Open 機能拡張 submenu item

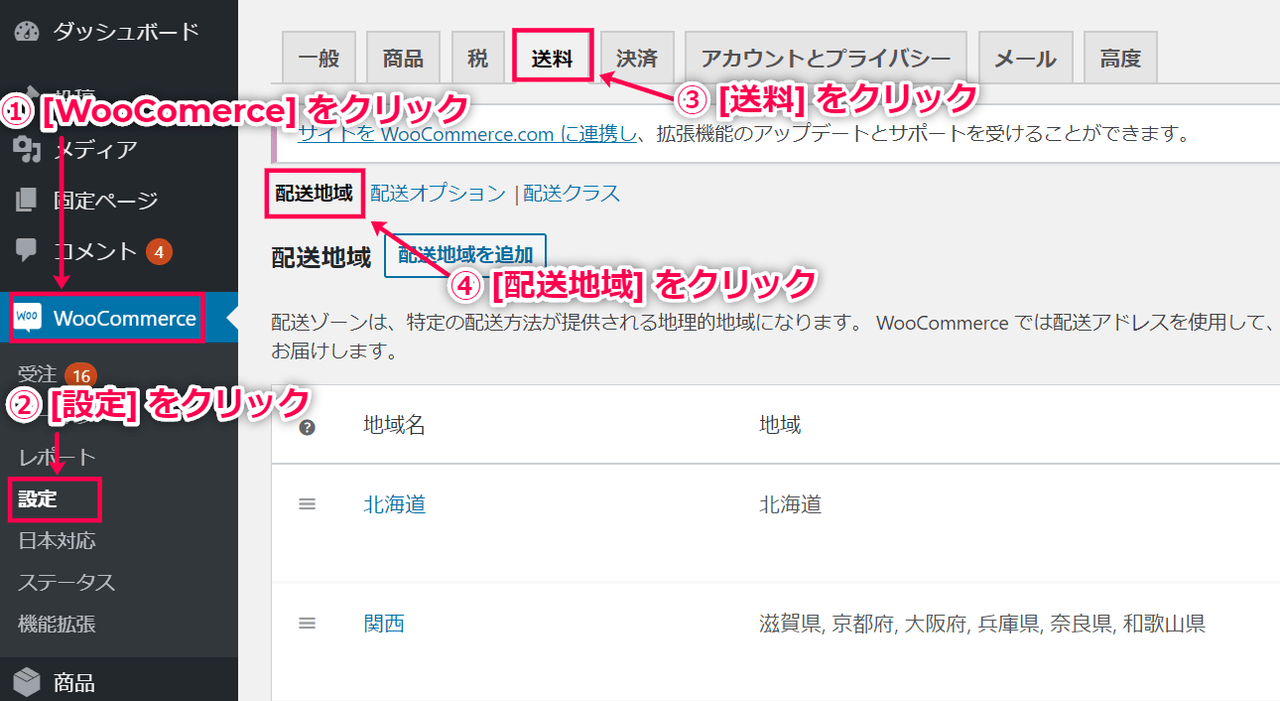click(x=57, y=625)
